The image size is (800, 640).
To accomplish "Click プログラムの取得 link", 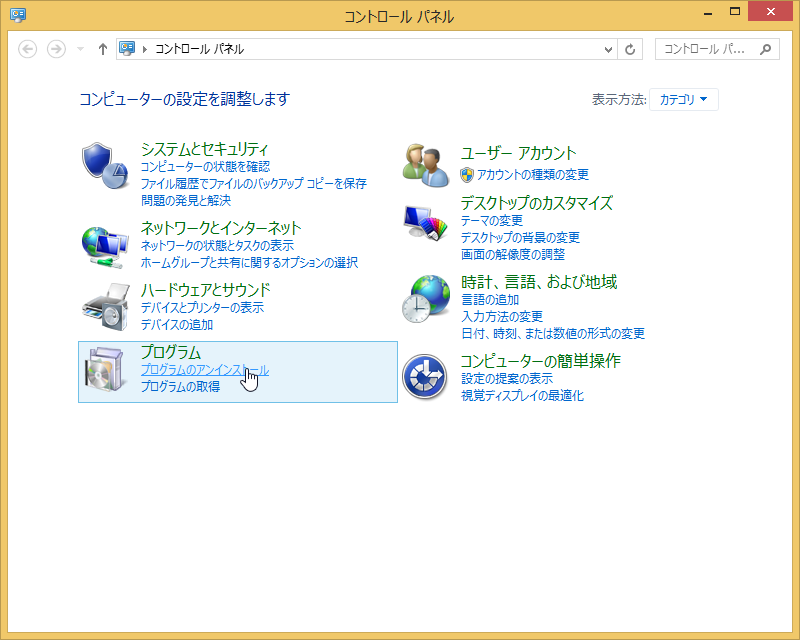I will [180, 386].
